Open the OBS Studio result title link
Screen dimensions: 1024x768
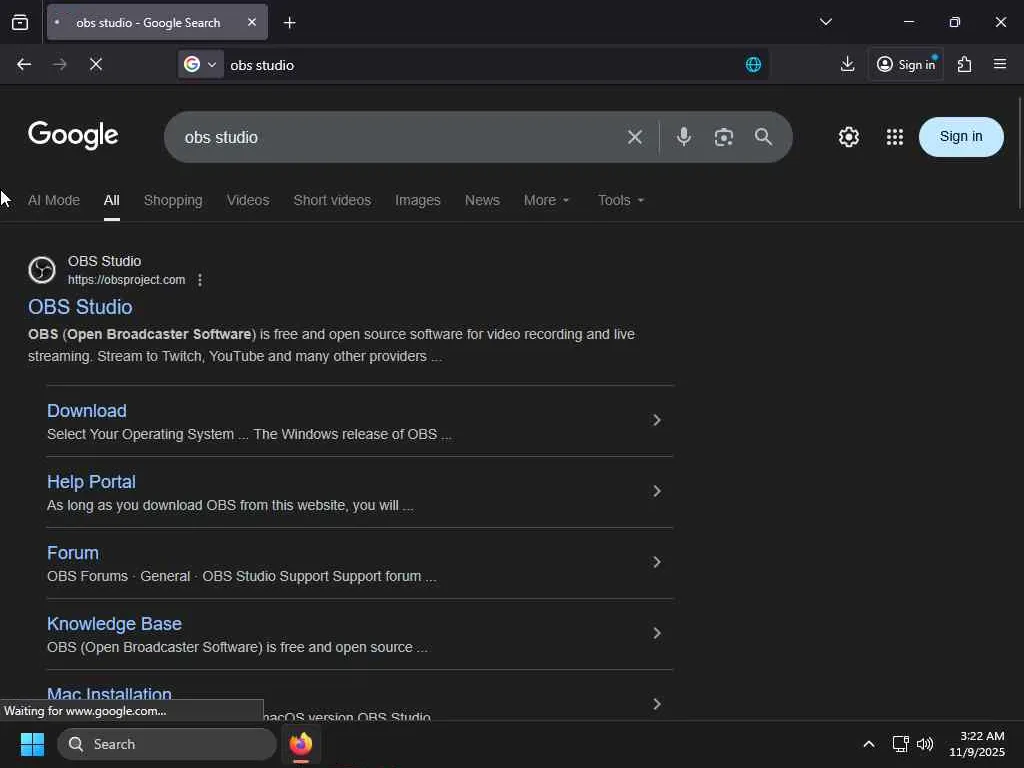click(x=80, y=307)
